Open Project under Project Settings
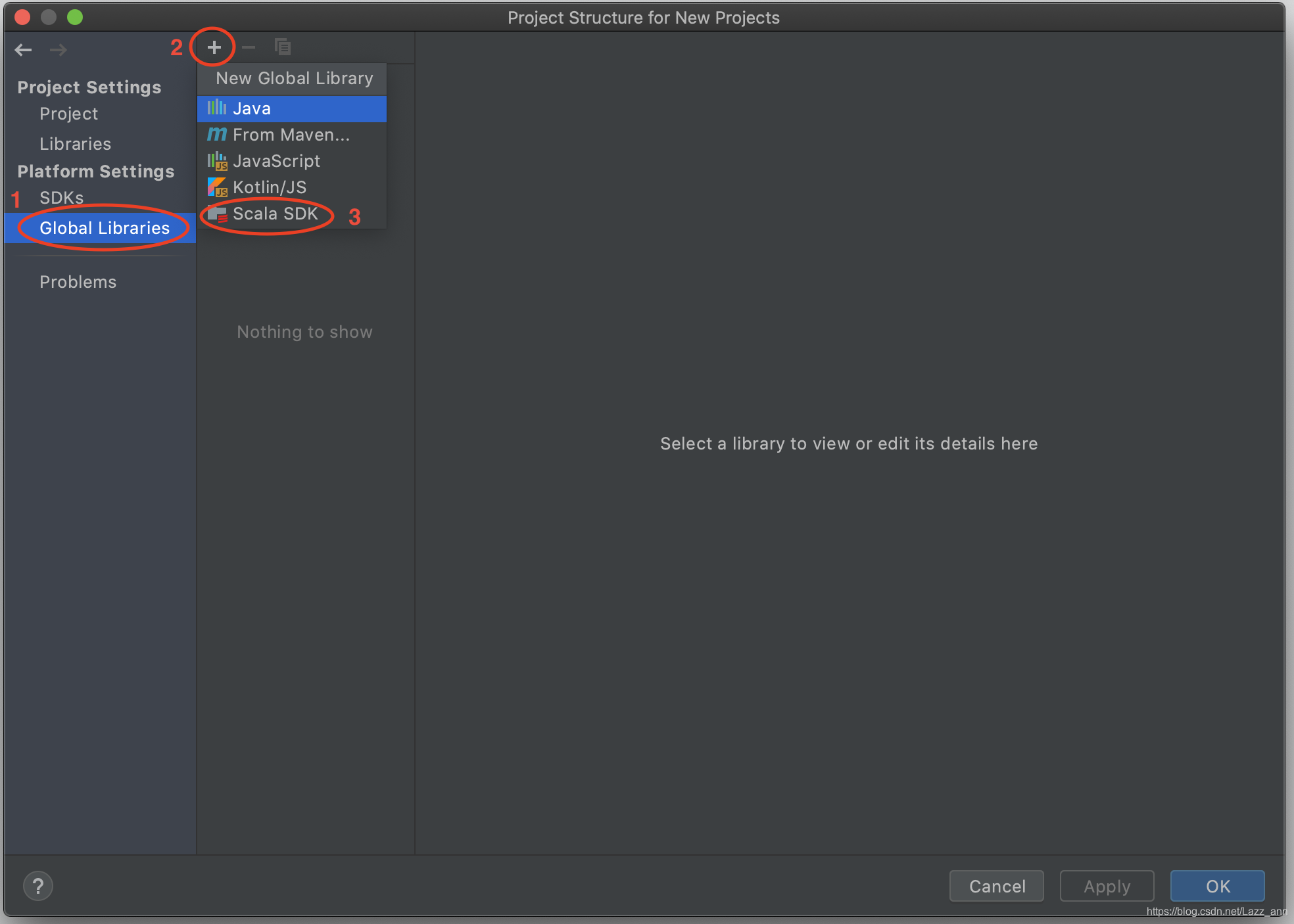Screen dimensions: 1294x924 (x=69, y=114)
